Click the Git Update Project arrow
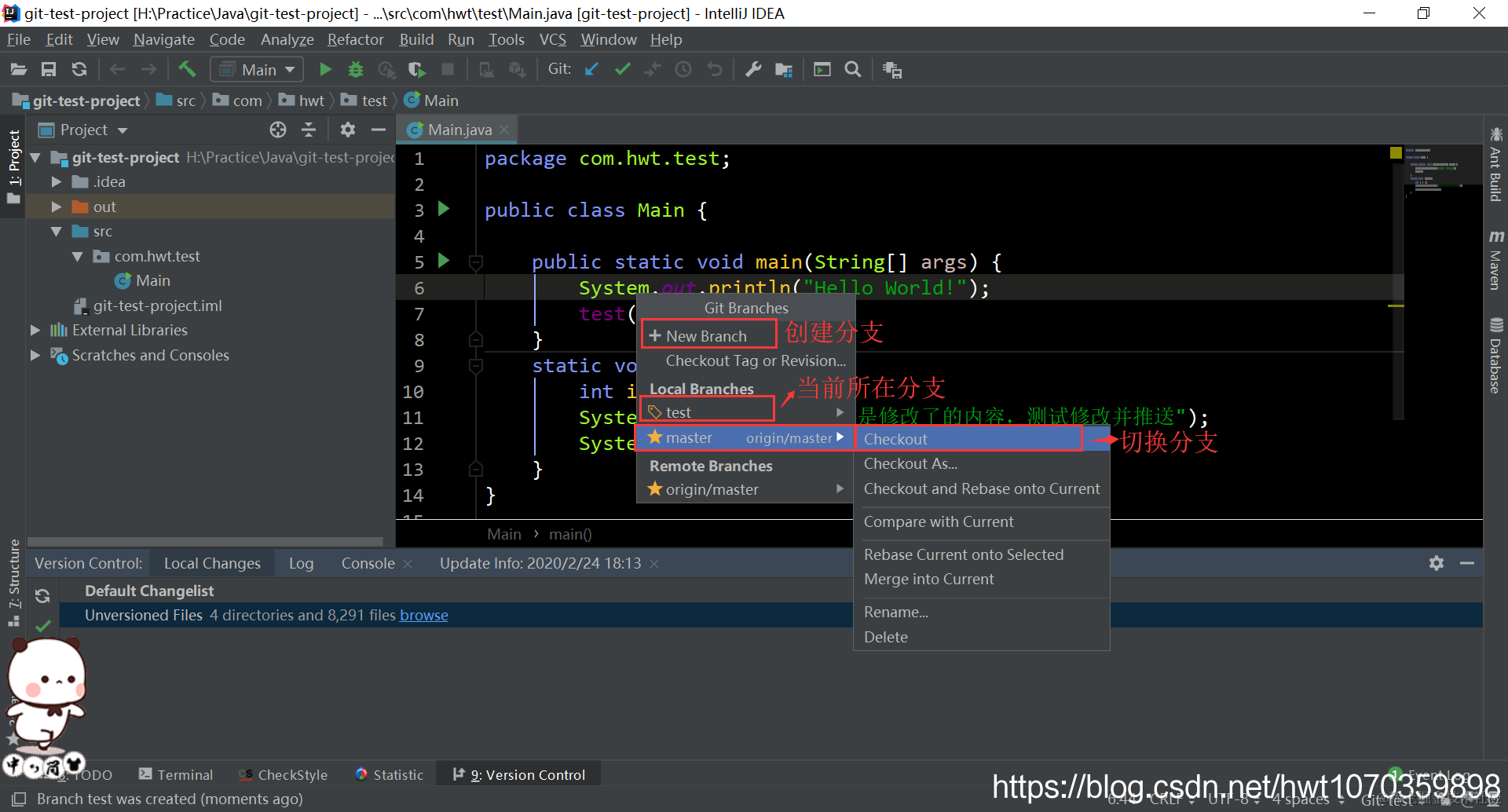The width and height of the screenshot is (1508, 812). coord(591,70)
